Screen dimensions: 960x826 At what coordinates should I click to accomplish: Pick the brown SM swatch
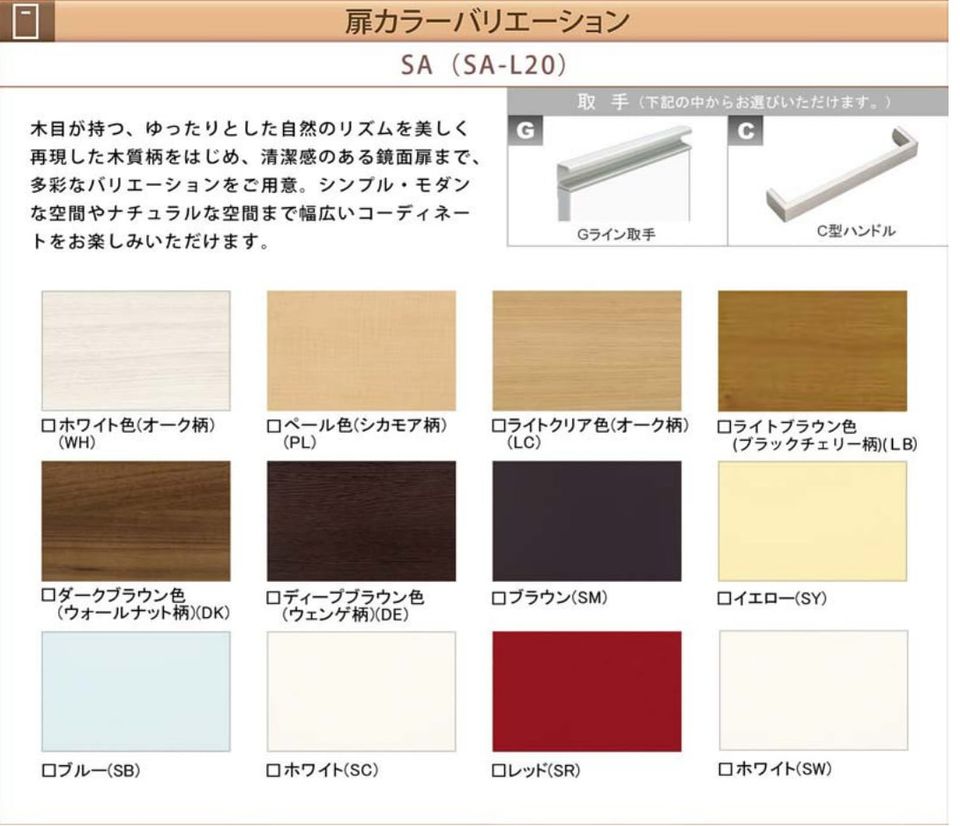(x=587, y=521)
